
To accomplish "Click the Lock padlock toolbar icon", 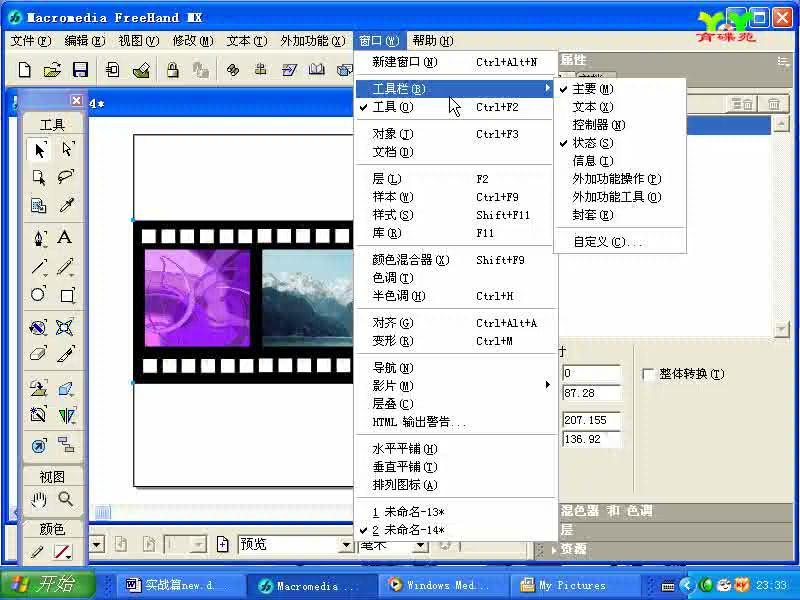I will [x=173, y=69].
